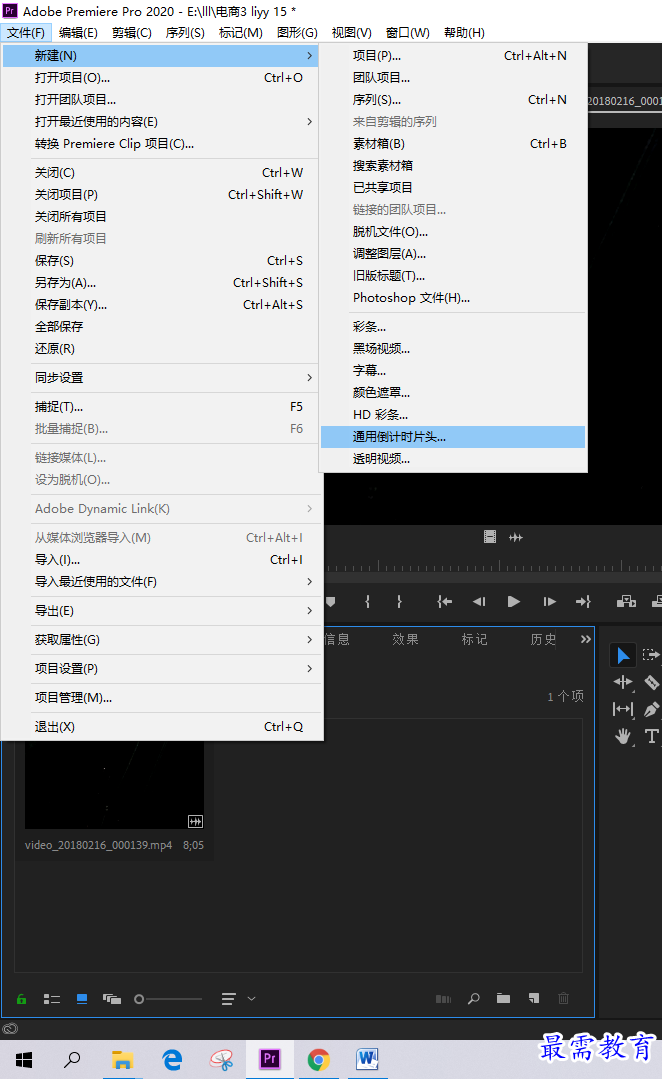
Task: Select the Pen tool
Action: pyautogui.click(x=651, y=709)
